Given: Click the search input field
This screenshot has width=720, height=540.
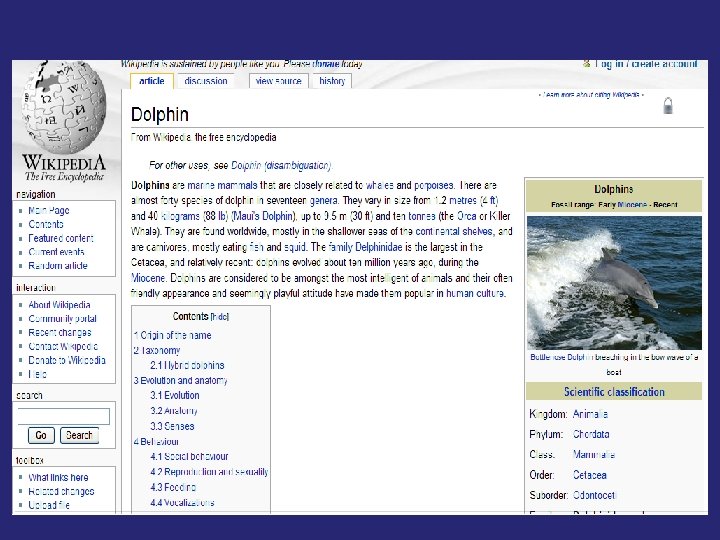Looking at the screenshot, I should point(63,416).
